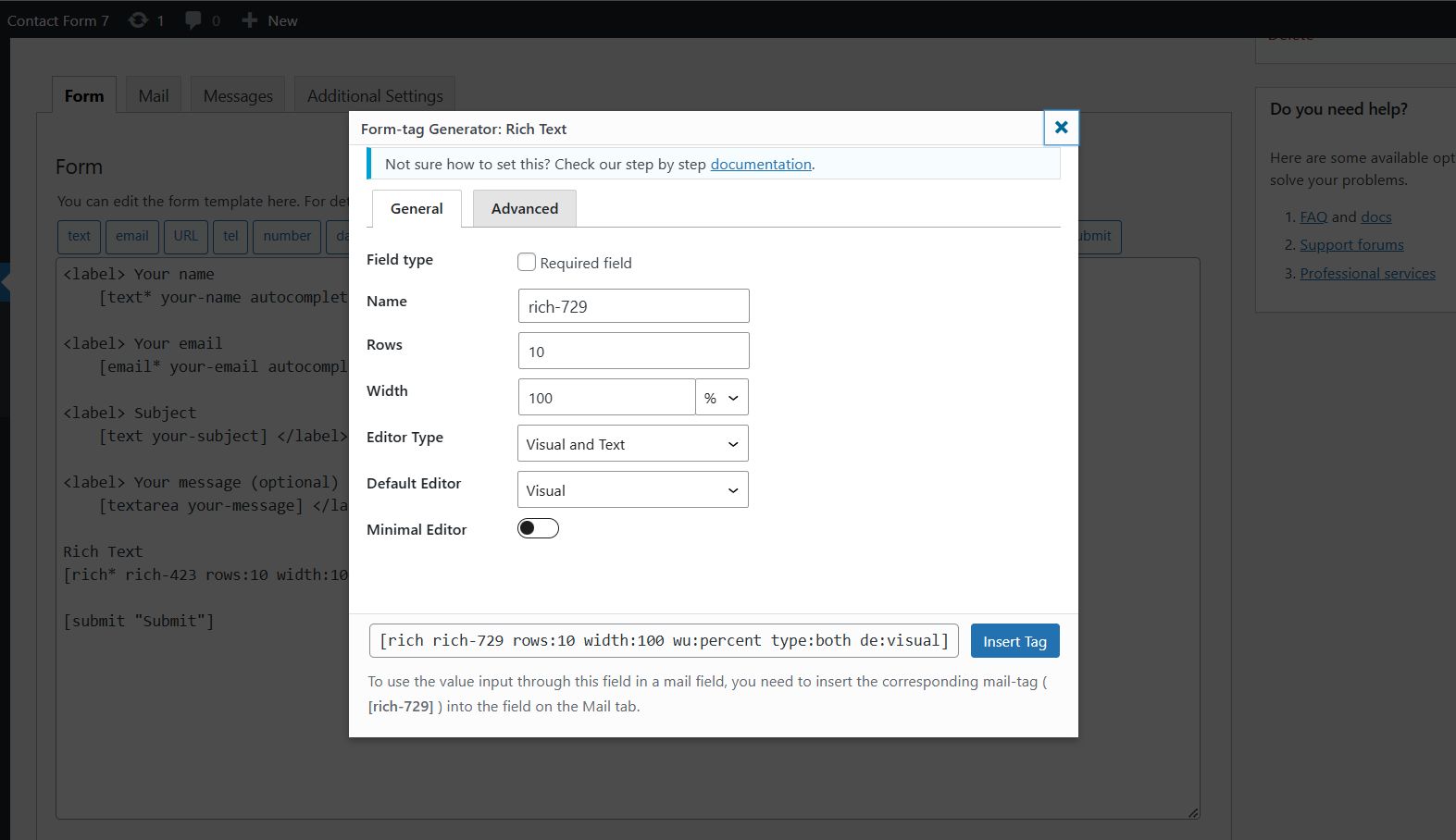Focus the Rows input field
Screen dimensions: 1456x840
(x=633, y=352)
